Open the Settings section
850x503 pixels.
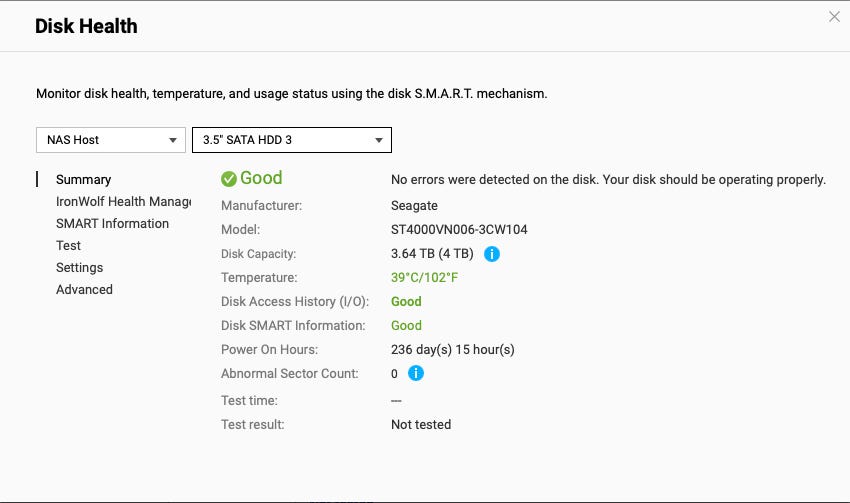coord(79,268)
